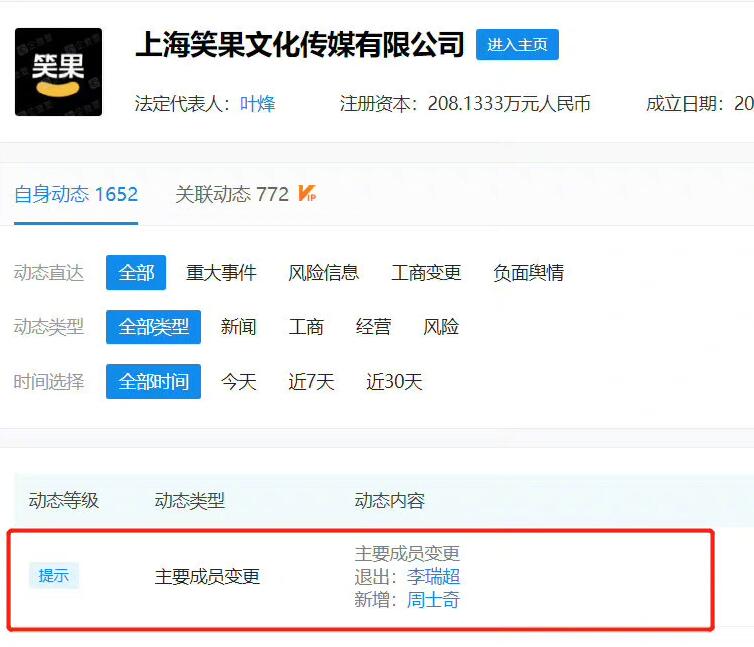
Task: Click 主要成员变更 in the type column
Action: tap(207, 576)
